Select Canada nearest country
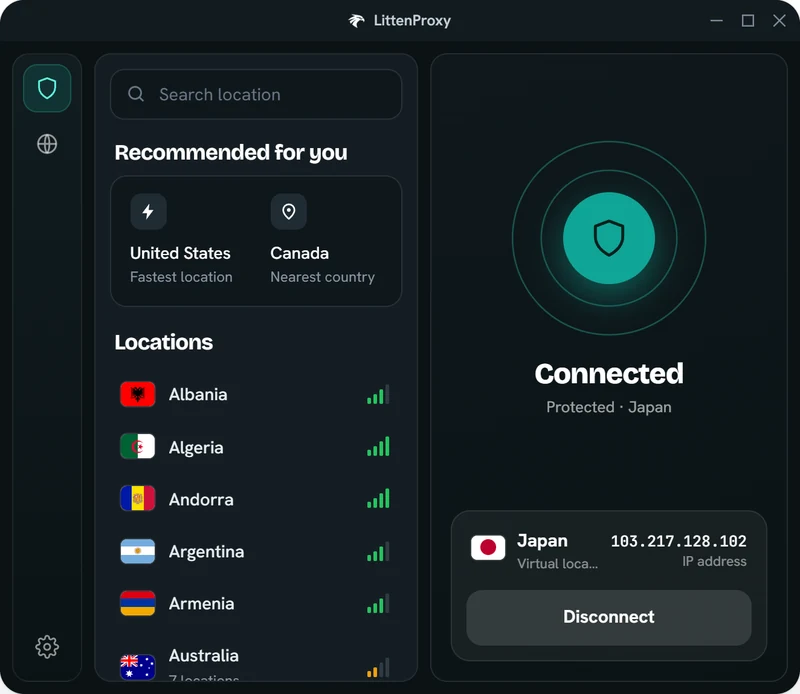 (x=322, y=240)
